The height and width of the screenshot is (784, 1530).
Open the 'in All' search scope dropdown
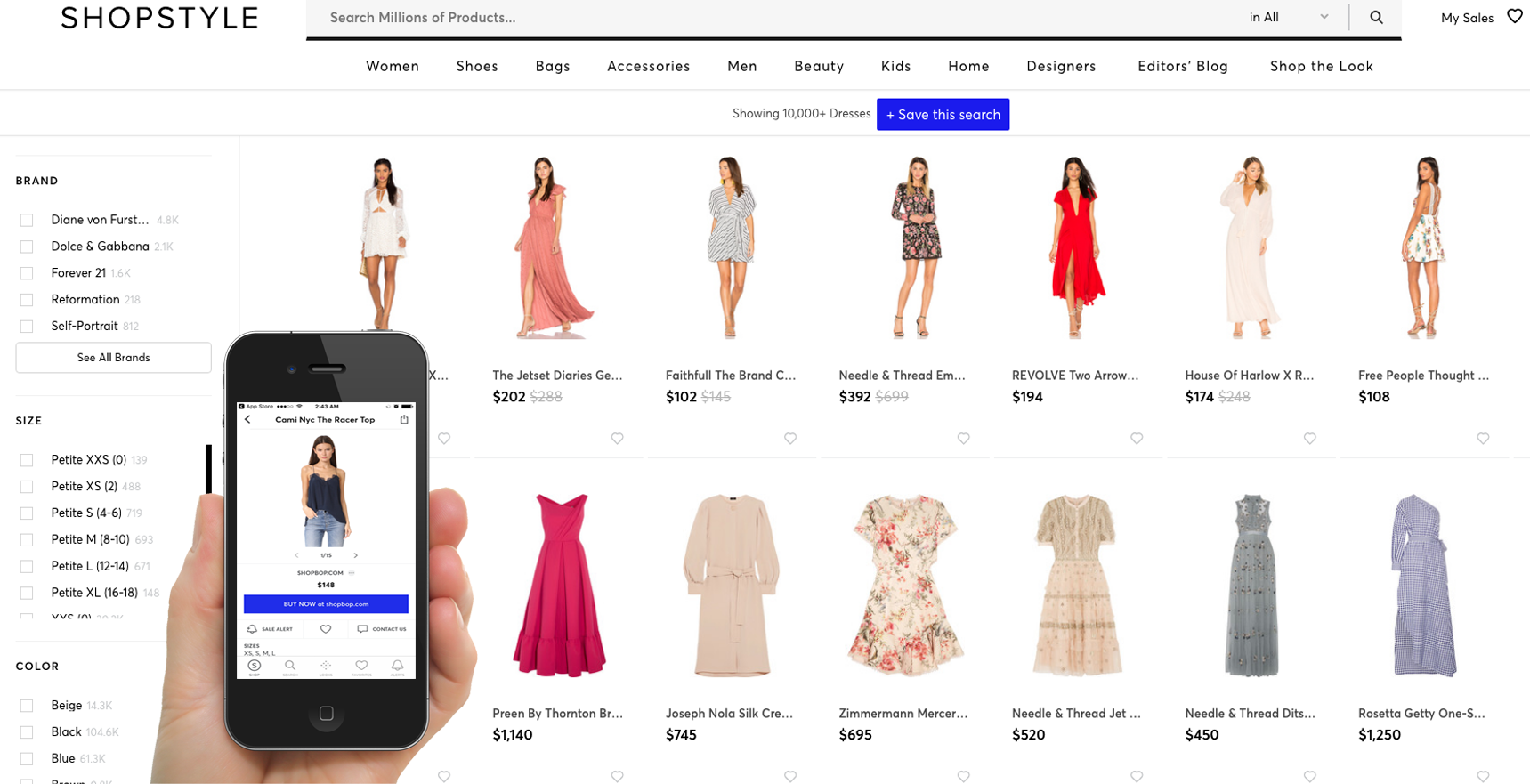(x=1288, y=17)
